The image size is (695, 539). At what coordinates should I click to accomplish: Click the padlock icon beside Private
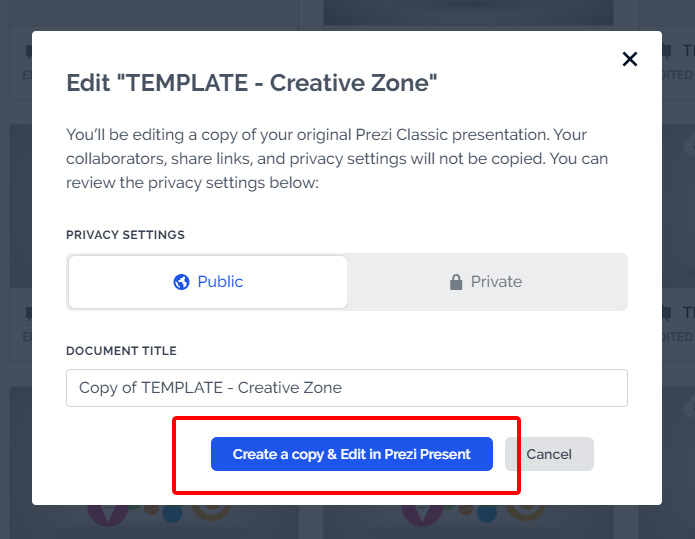[x=456, y=282]
